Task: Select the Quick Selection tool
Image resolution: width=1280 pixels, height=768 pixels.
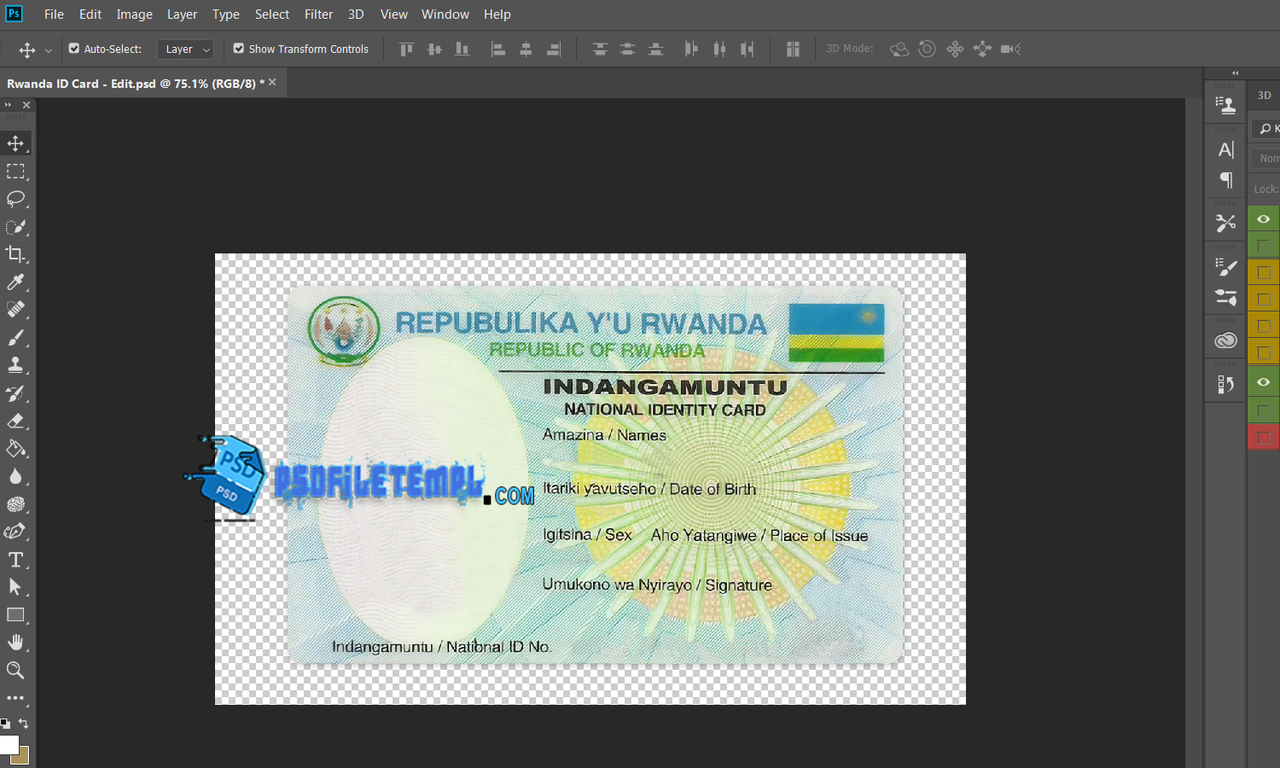Action: [x=16, y=227]
